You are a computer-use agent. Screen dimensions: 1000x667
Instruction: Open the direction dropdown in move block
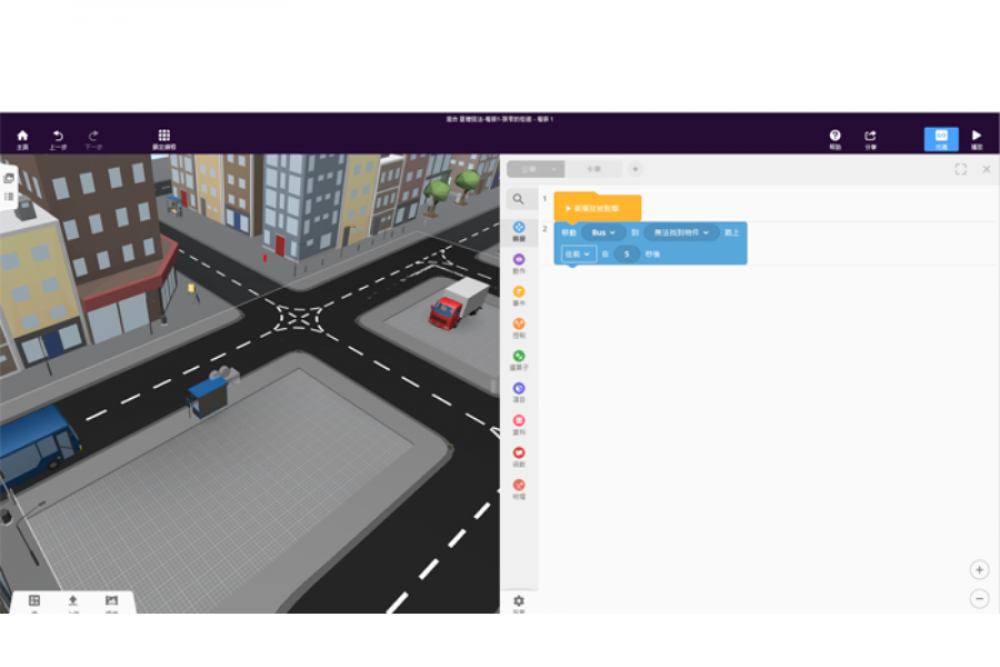578,254
